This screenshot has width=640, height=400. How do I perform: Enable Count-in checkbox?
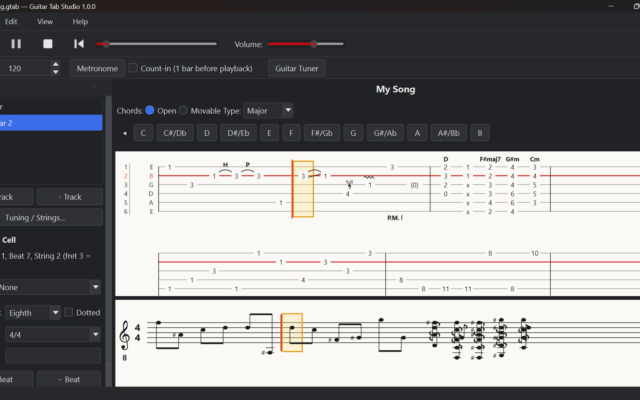tap(133, 68)
